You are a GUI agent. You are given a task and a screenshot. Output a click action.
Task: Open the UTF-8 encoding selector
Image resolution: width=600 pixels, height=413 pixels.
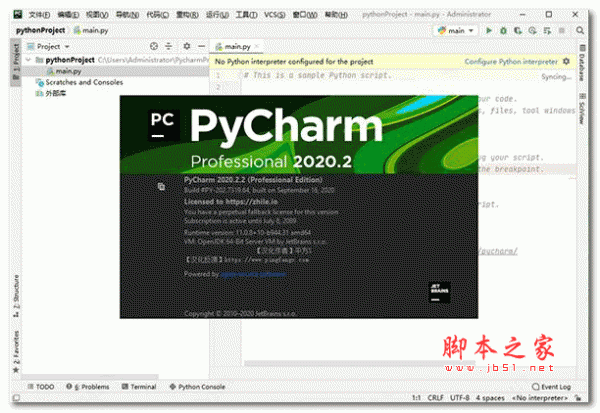460,398
